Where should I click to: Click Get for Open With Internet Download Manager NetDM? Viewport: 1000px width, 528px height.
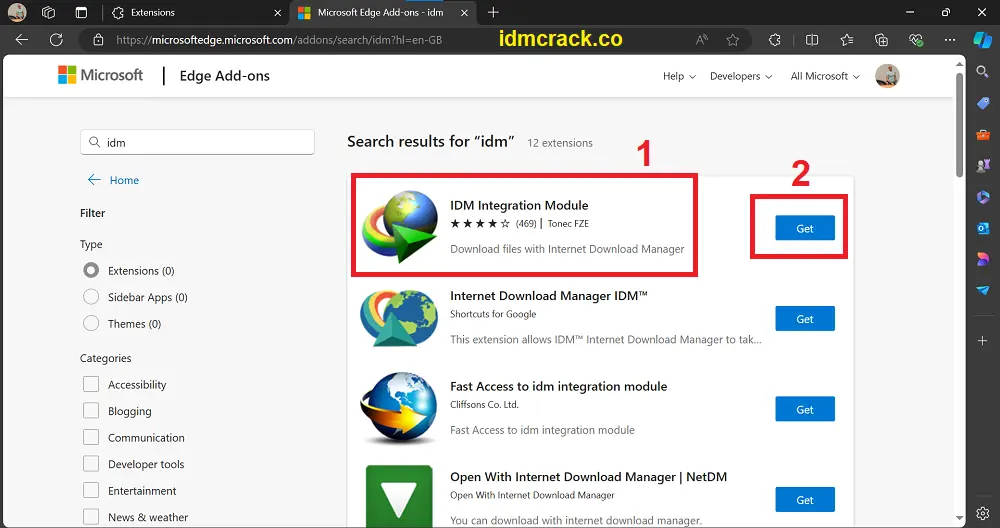point(805,500)
